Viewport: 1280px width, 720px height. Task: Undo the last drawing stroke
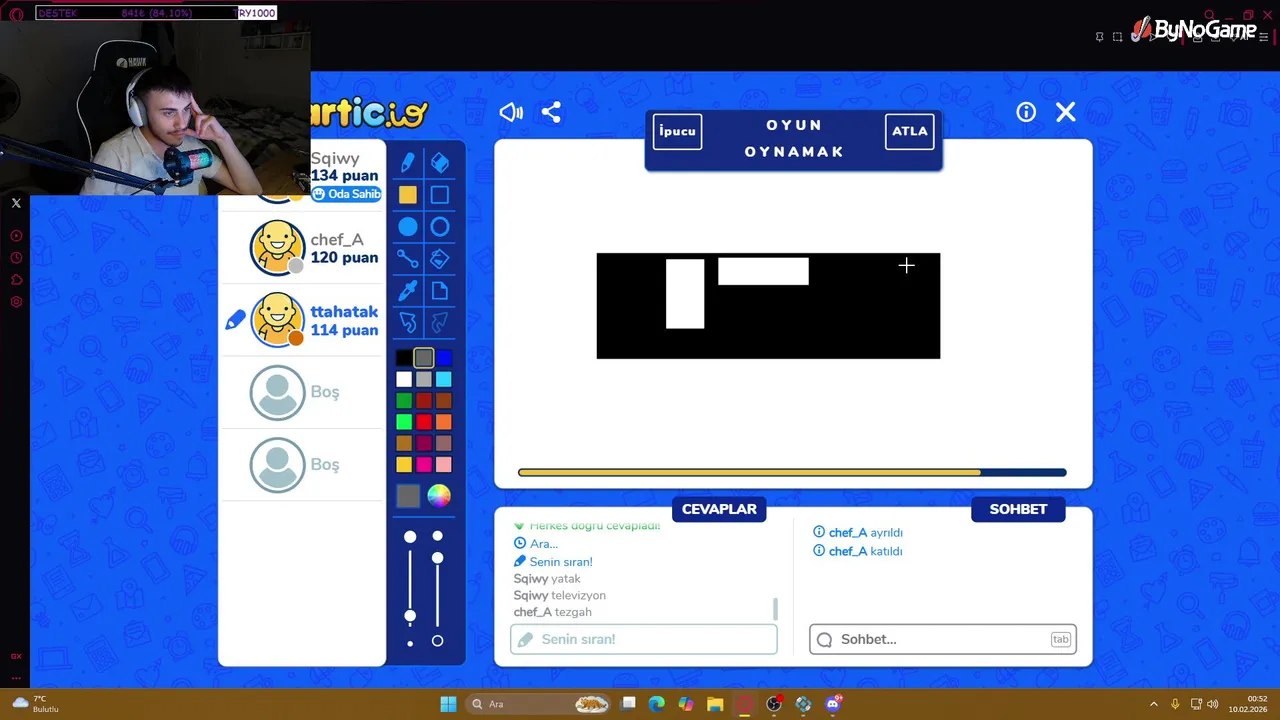(x=408, y=323)
